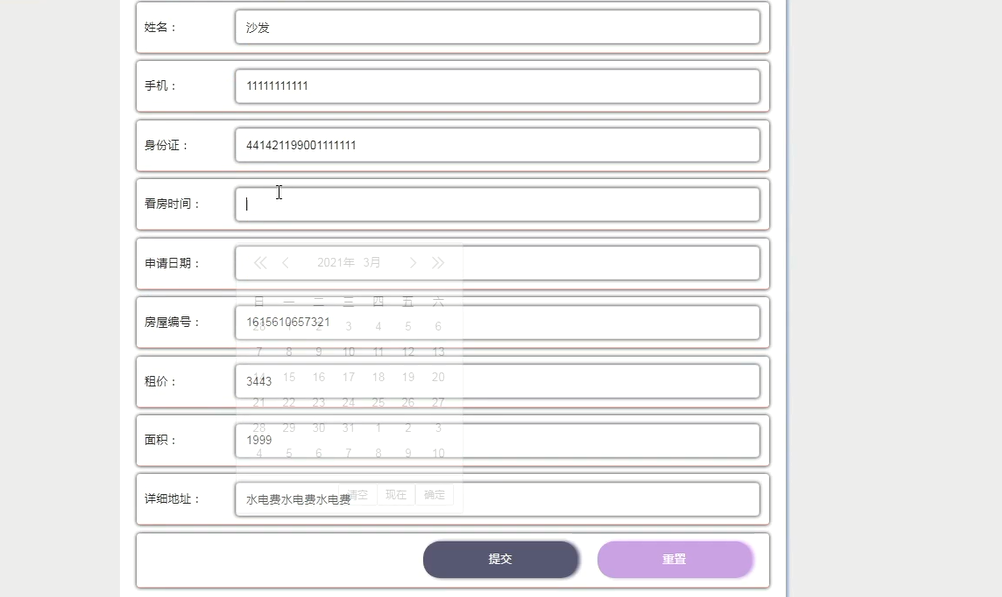Click the double-left arrow to go to previous year
This screenshot has height=597, width=1002.
click(259, 262)
